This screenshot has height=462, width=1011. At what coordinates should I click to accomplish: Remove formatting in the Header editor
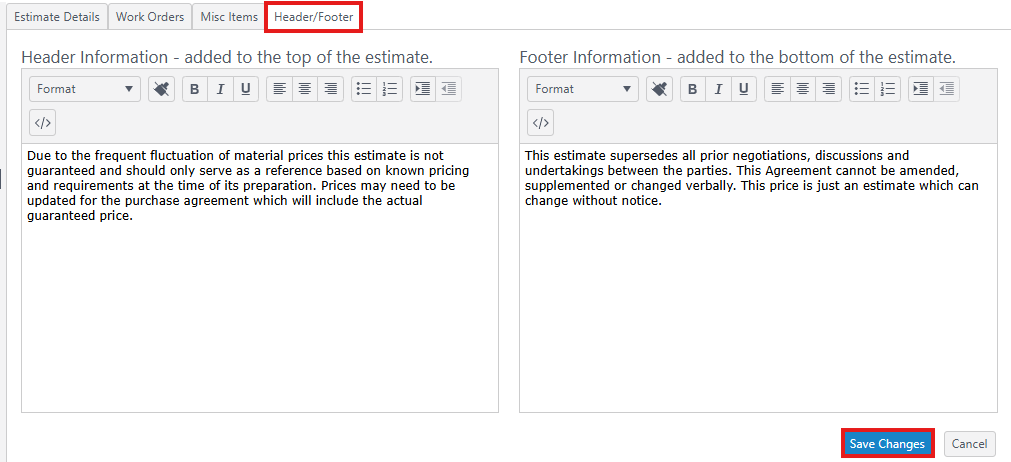(x=161, y=89)
